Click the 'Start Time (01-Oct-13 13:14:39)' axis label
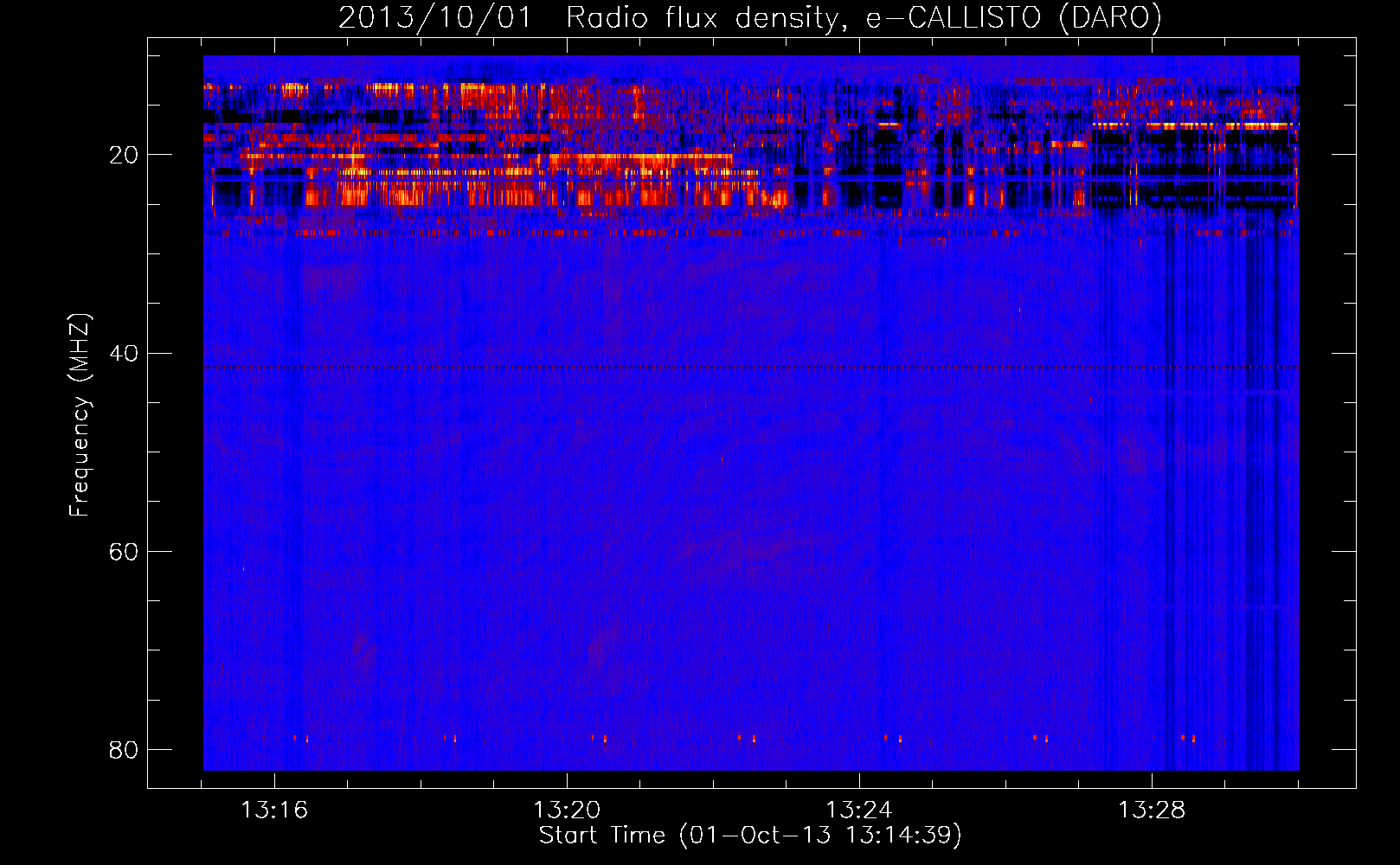This screenshot has height=865, width=1400. tap(750, 836)
